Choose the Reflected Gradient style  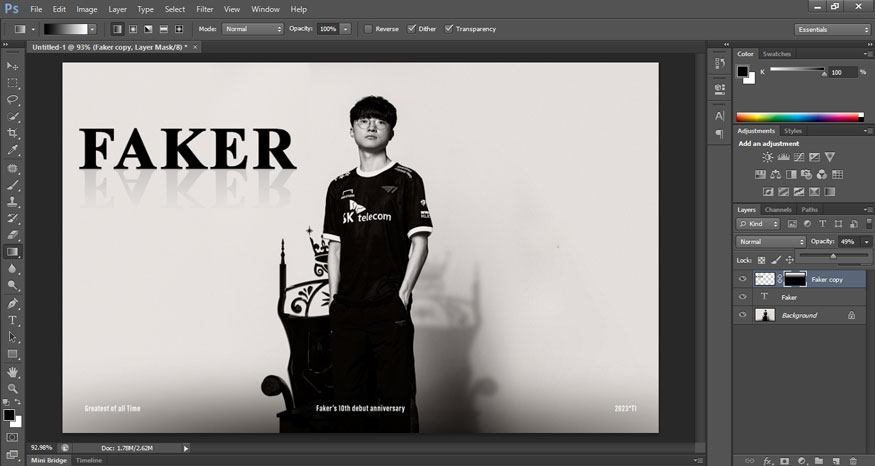pyautogui.click(x=164, y=29)
